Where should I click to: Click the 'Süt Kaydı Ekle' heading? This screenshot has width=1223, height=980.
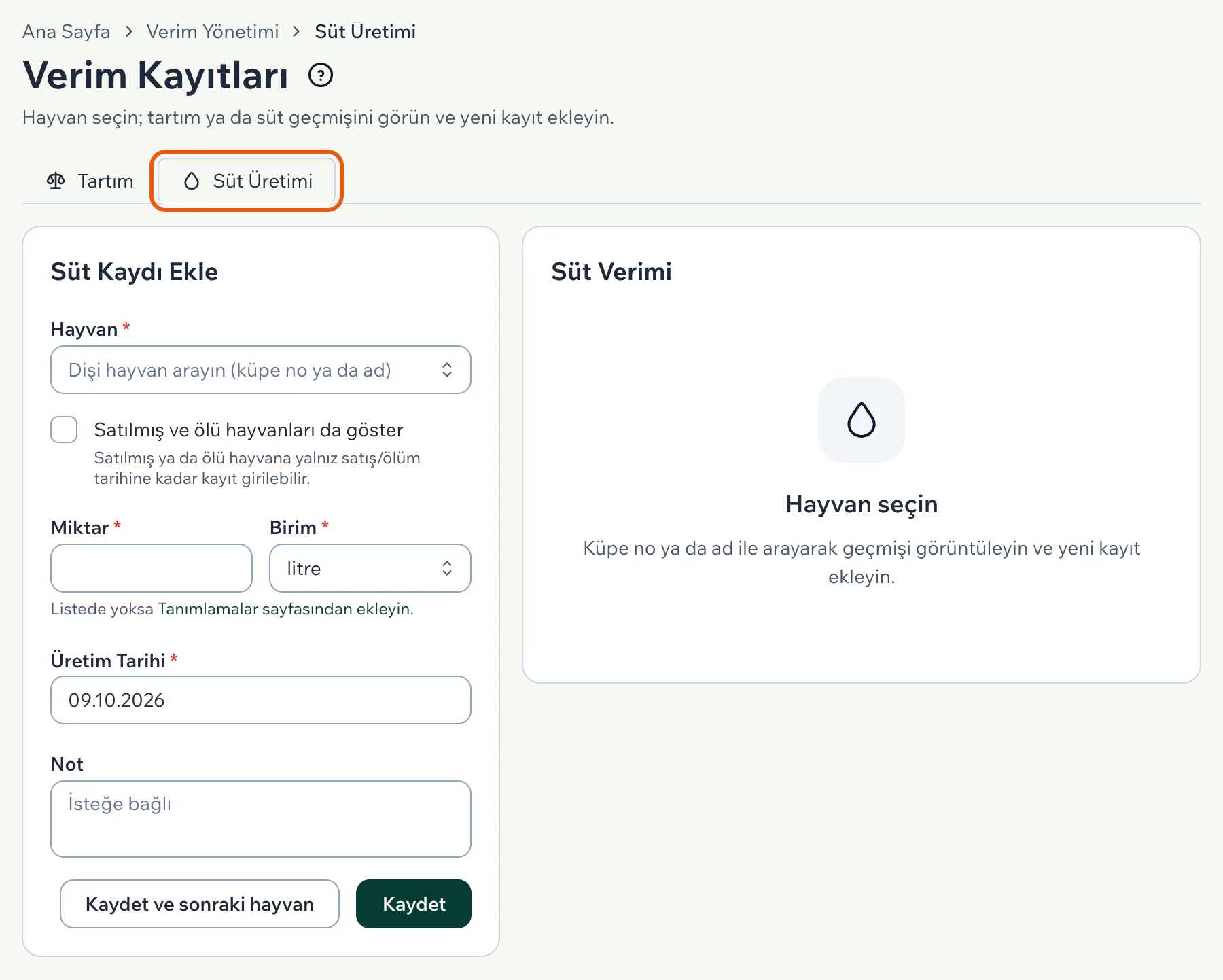click(x=135, y=272)
